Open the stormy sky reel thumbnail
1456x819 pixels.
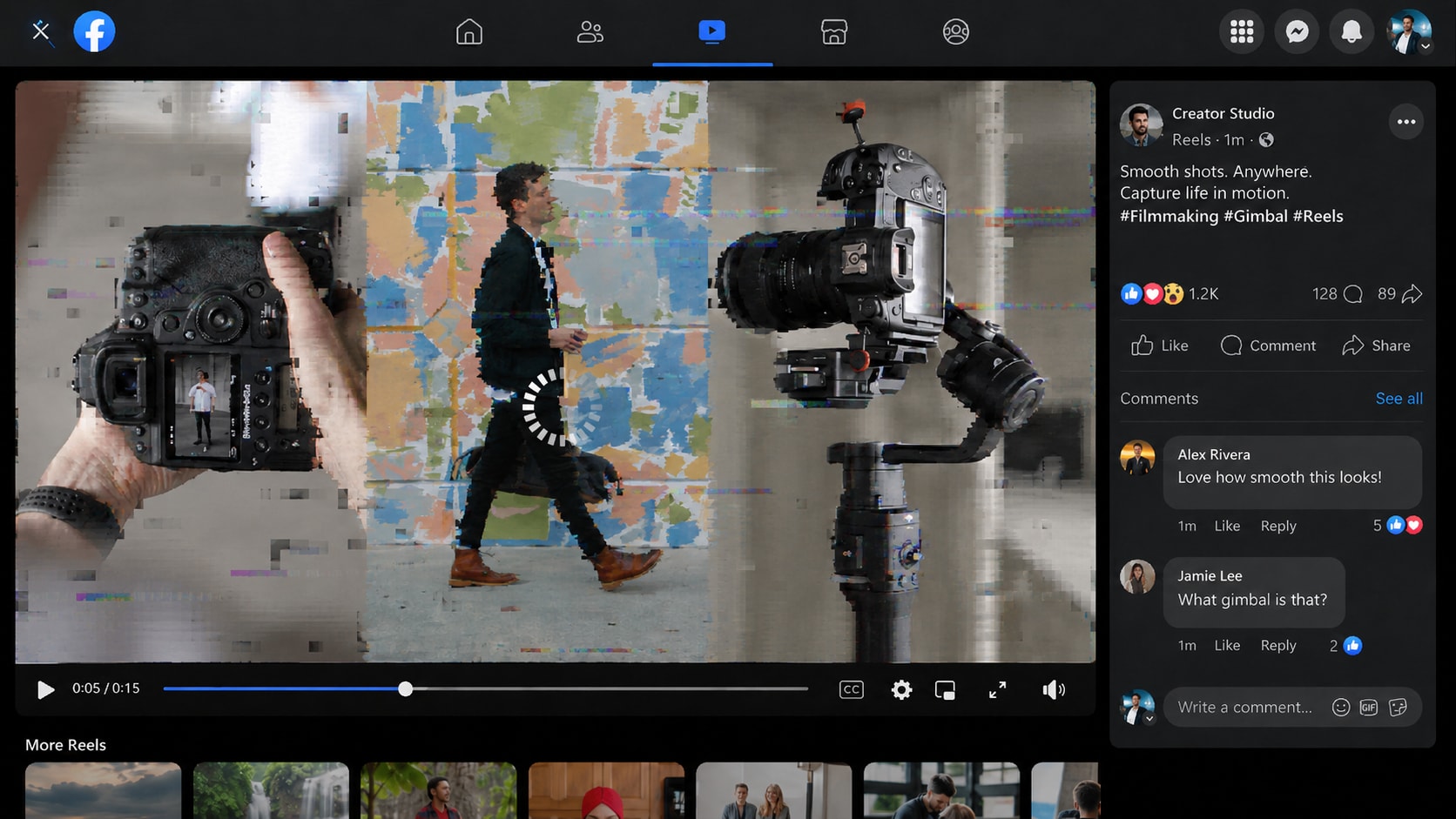103,790
